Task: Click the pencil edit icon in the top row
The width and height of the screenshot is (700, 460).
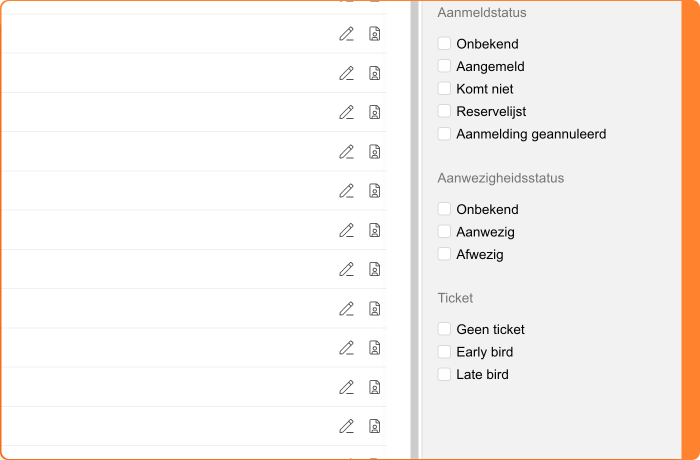Action: click(346, 34)
